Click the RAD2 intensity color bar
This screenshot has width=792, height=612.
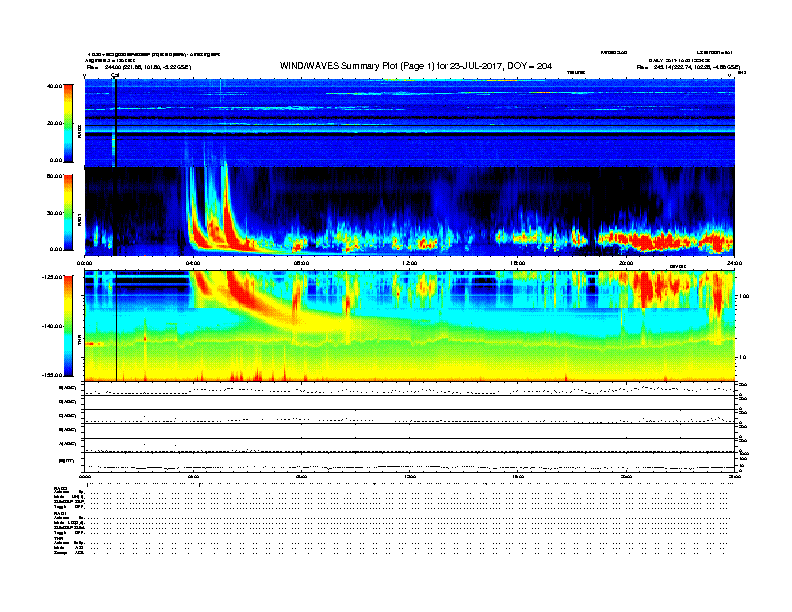(68, 123)
